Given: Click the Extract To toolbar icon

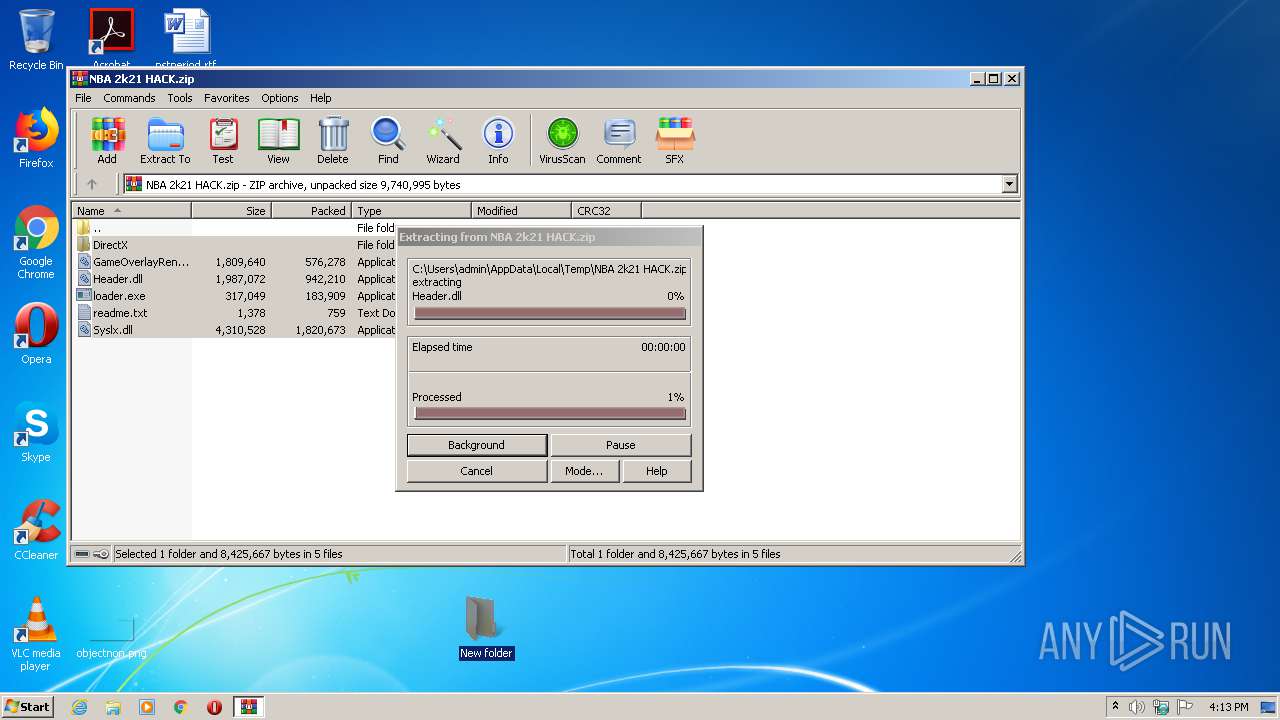Looking at the screenshot, I should click(x=165, y=140).
